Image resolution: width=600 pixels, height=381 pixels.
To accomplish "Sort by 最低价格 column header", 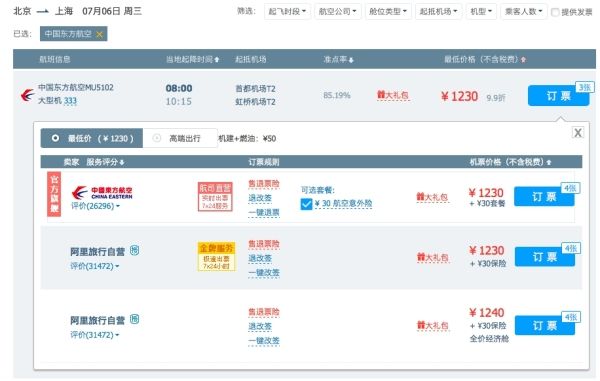I will click(485, 59).
